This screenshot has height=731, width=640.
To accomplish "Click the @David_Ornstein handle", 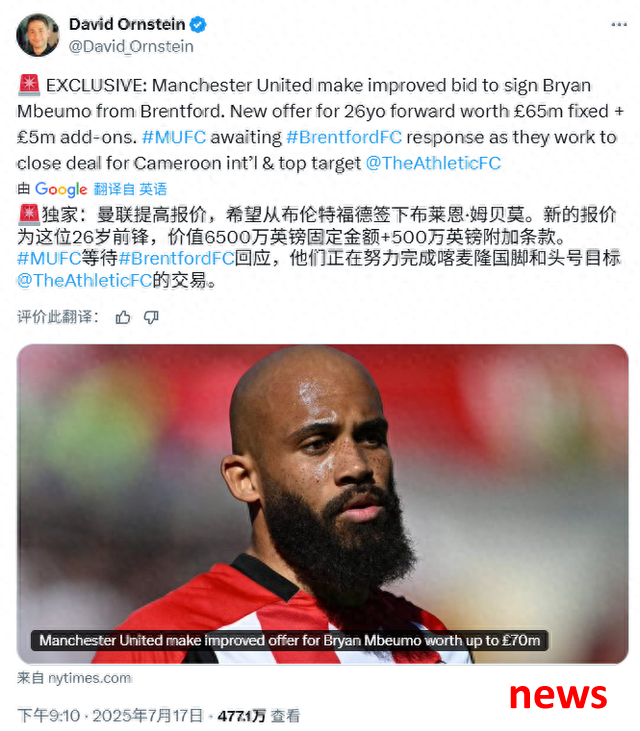I will (131, 47).
